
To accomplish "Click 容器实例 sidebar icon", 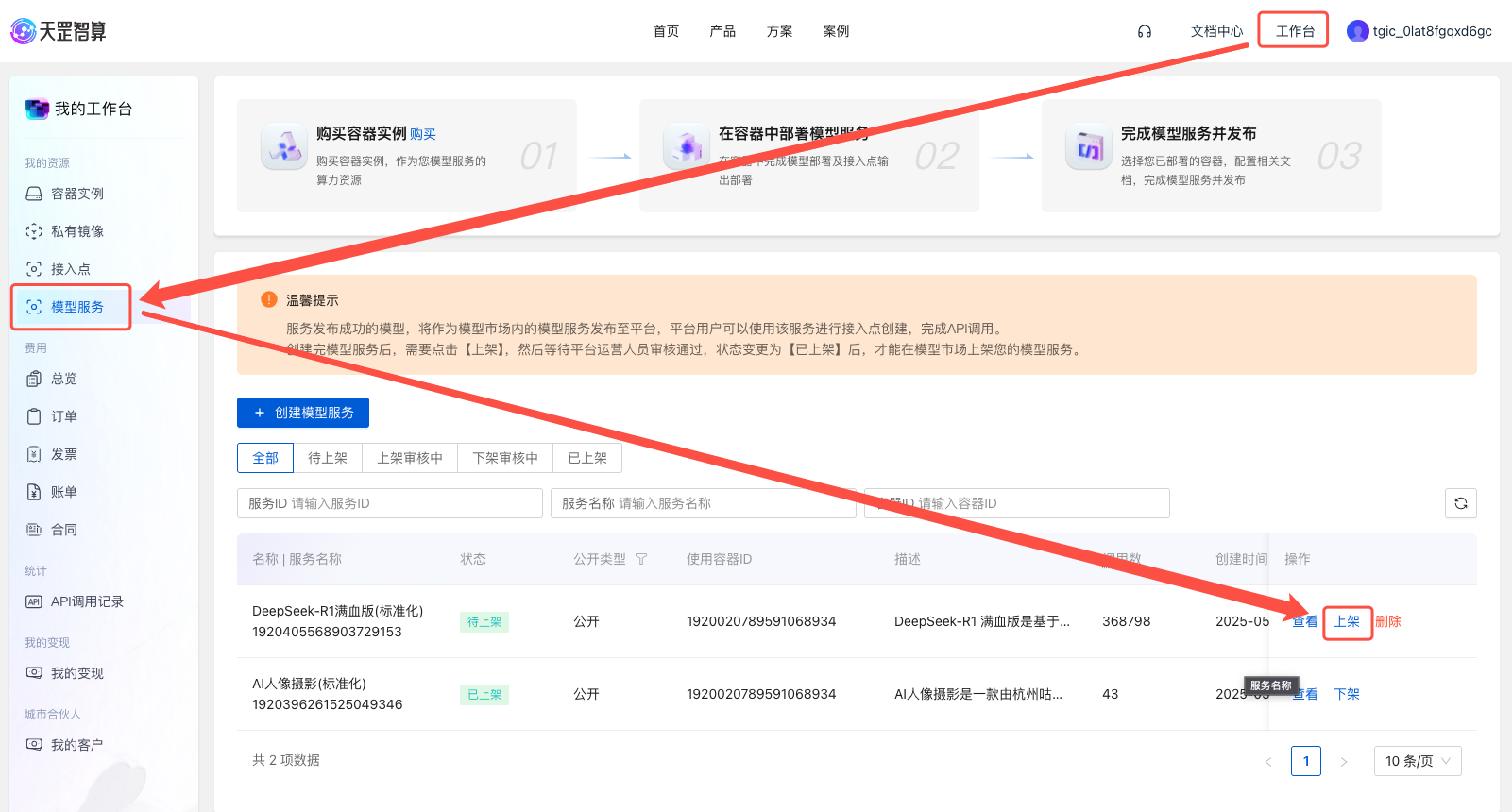I will (x=34, y=194).
